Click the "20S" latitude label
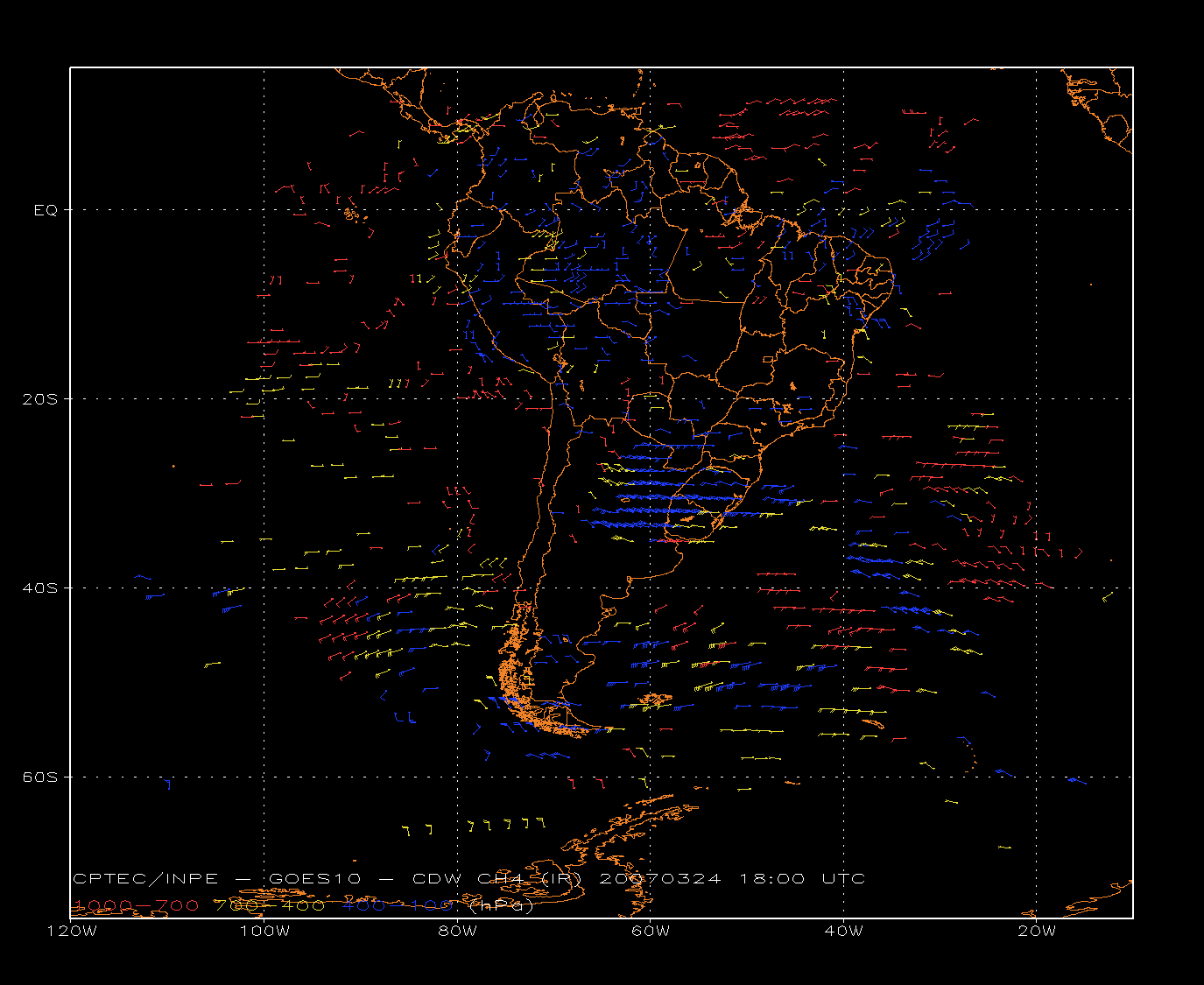This screenshot has width=1204, height=985. (40, 399)
